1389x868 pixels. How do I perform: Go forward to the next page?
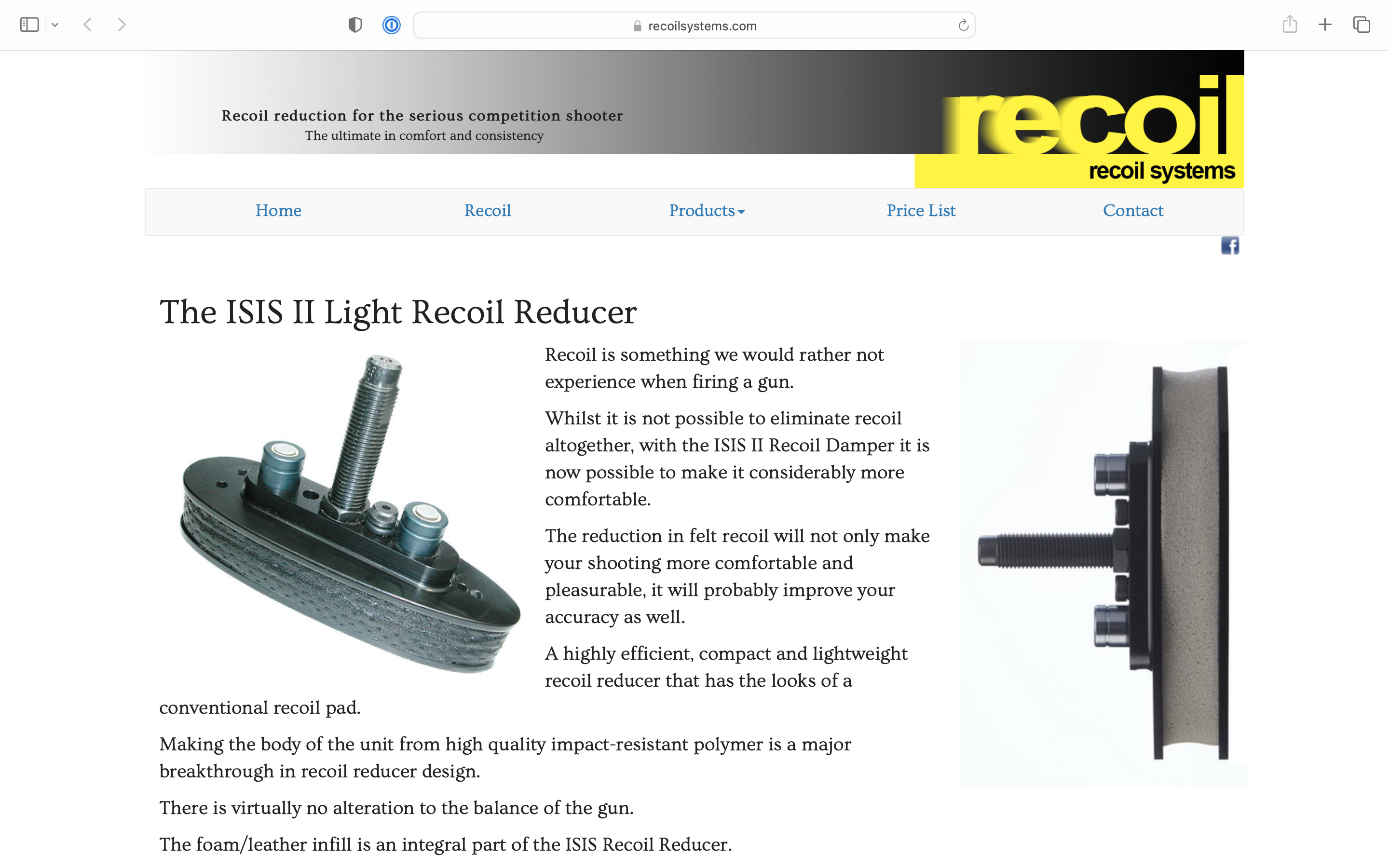coord(122,25)
